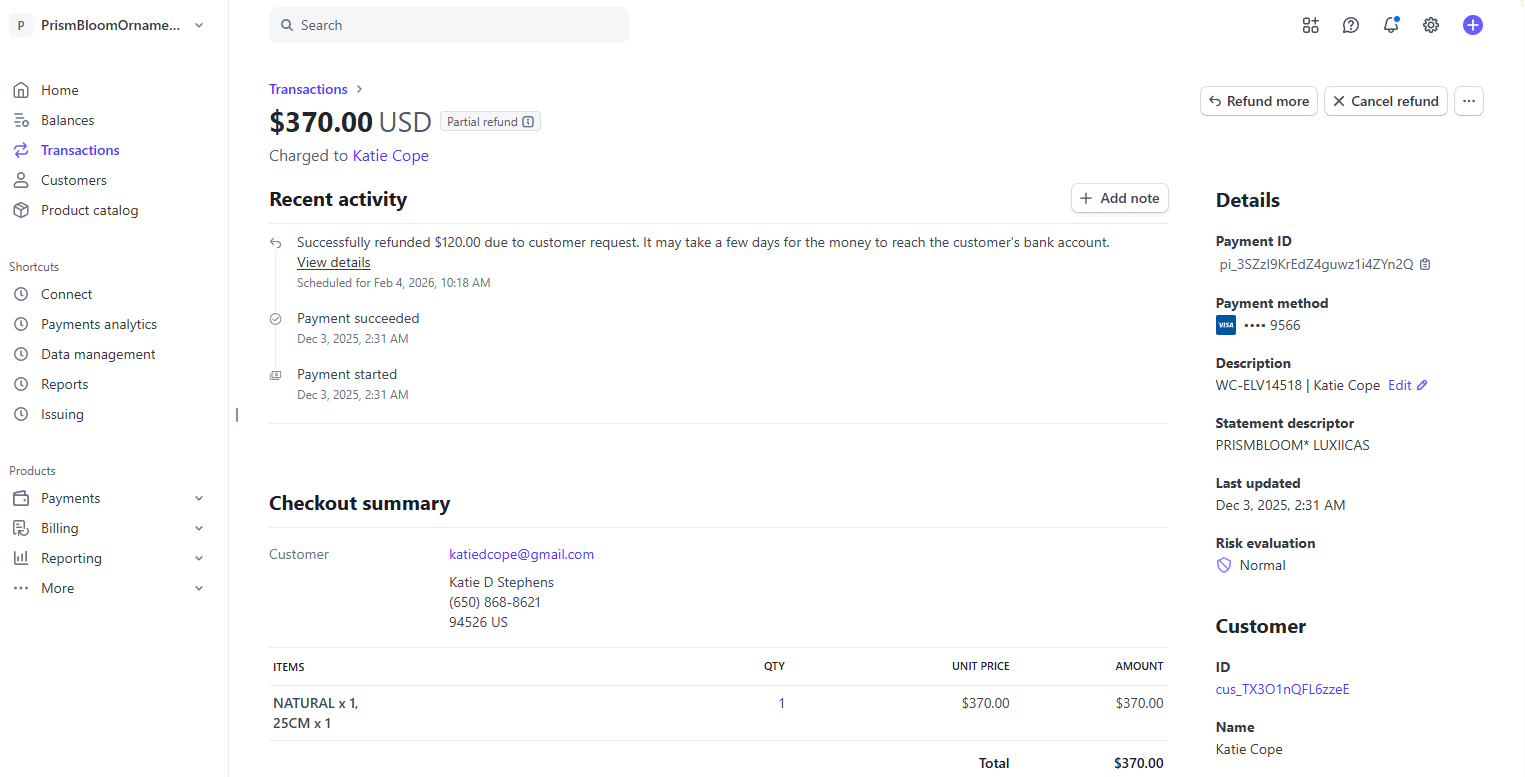
Task: Click the Add note button
Action: click(1119, 198)
